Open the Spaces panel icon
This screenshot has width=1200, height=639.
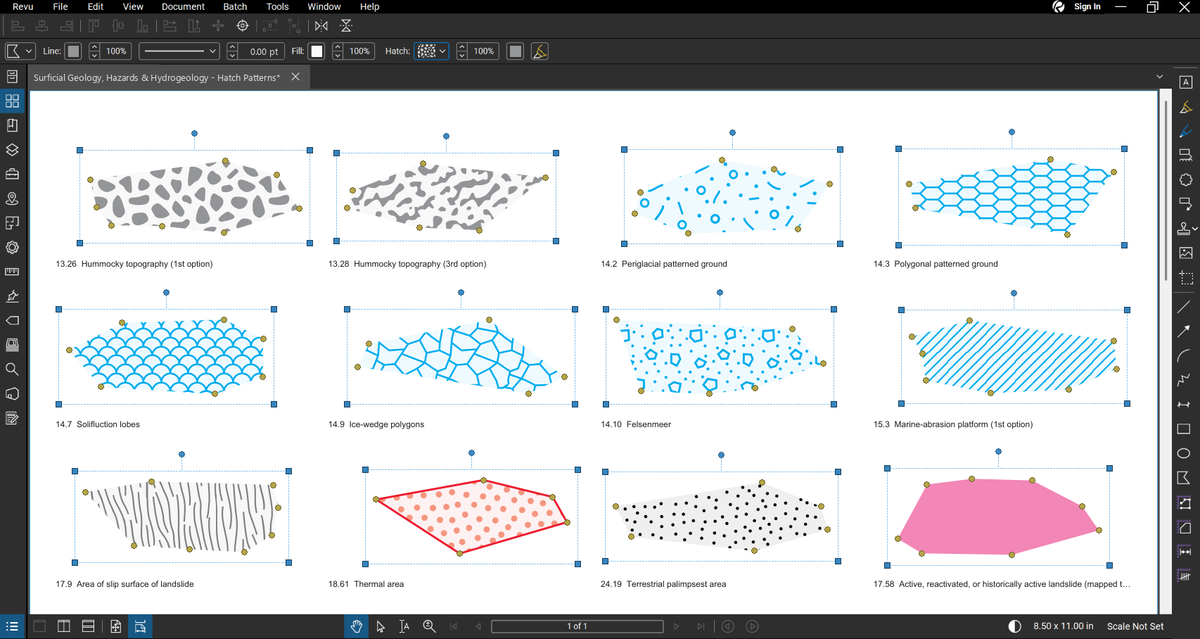pos(12,222)
